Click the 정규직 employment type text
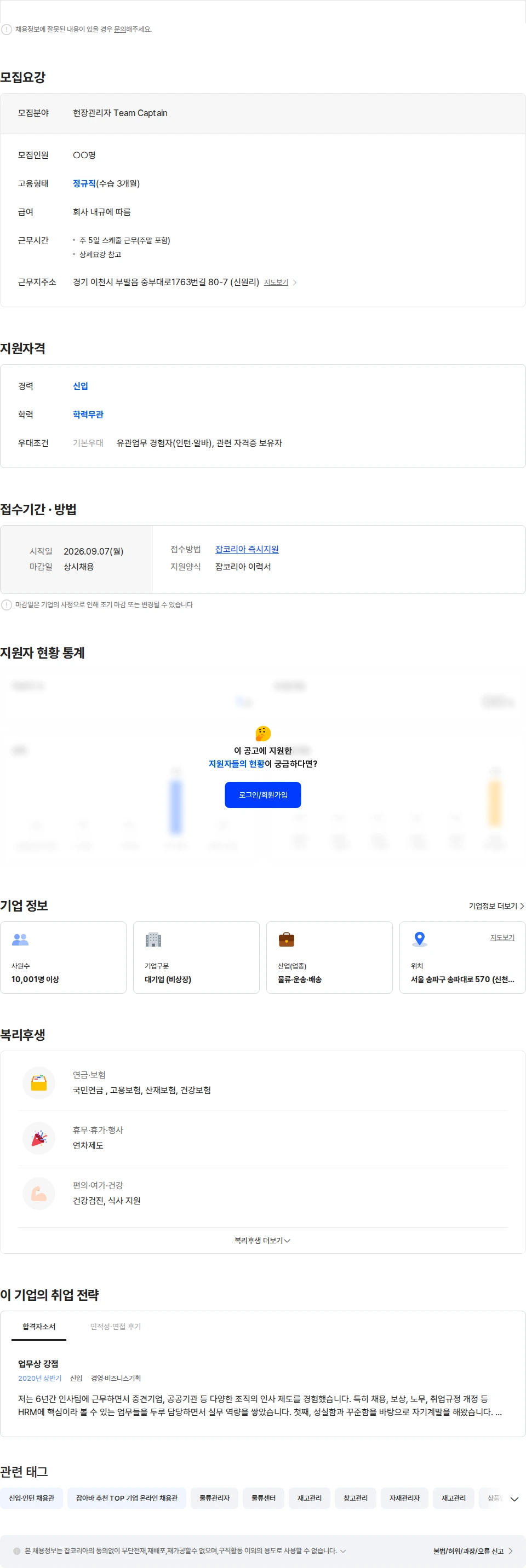The height and width of the screenshot is (1568, 526). 84,183
